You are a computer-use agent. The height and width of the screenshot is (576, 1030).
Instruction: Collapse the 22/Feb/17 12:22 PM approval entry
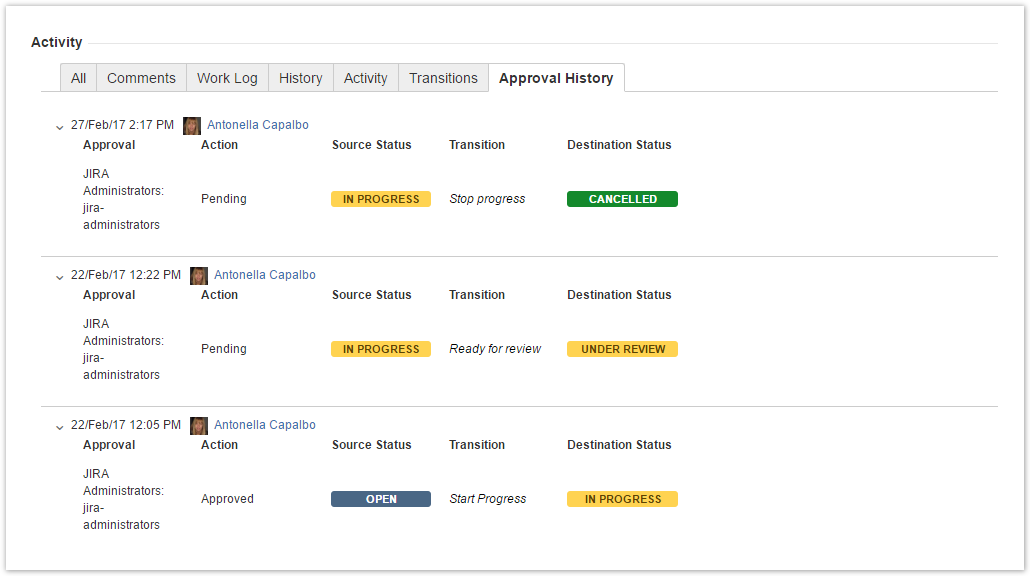(59, 277)
